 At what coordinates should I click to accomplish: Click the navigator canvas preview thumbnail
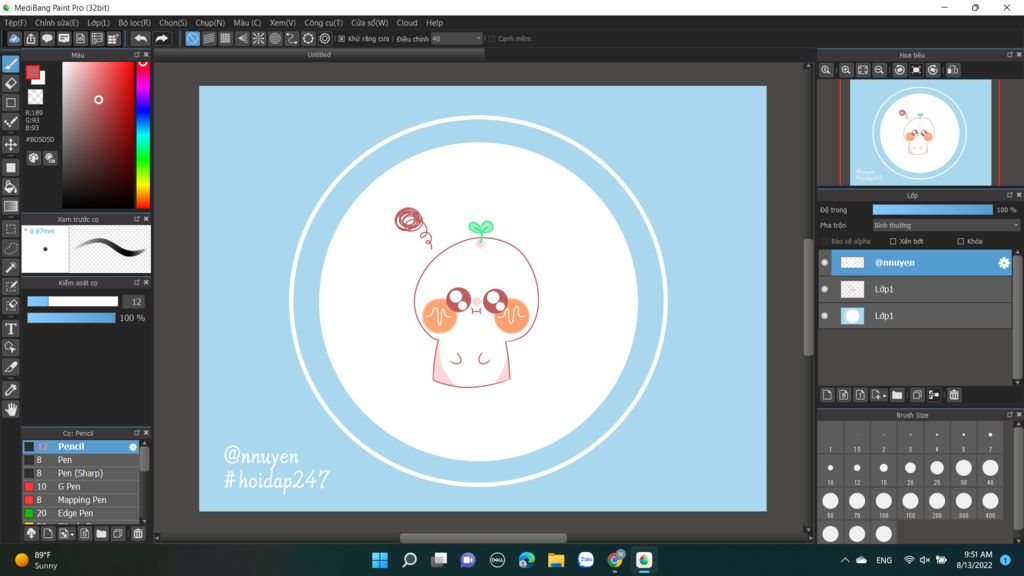(x=920, y=133)
